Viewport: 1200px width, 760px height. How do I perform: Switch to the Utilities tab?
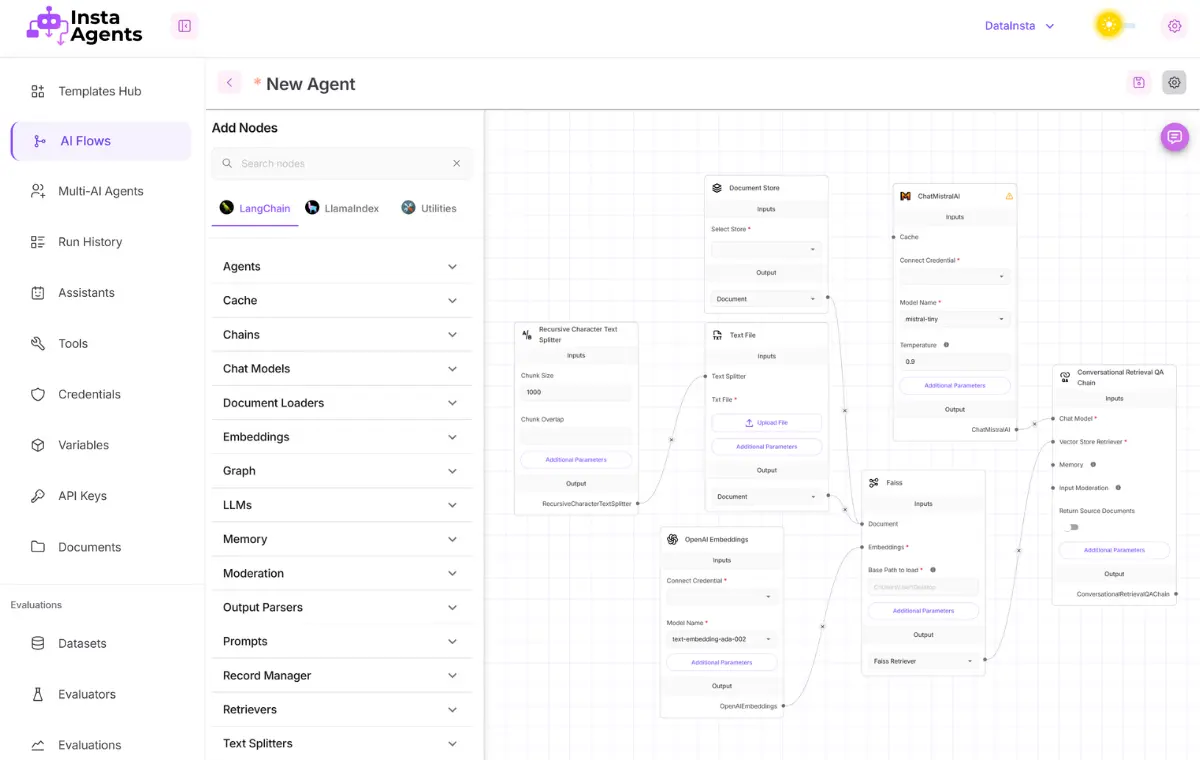(x=429, y=208)
